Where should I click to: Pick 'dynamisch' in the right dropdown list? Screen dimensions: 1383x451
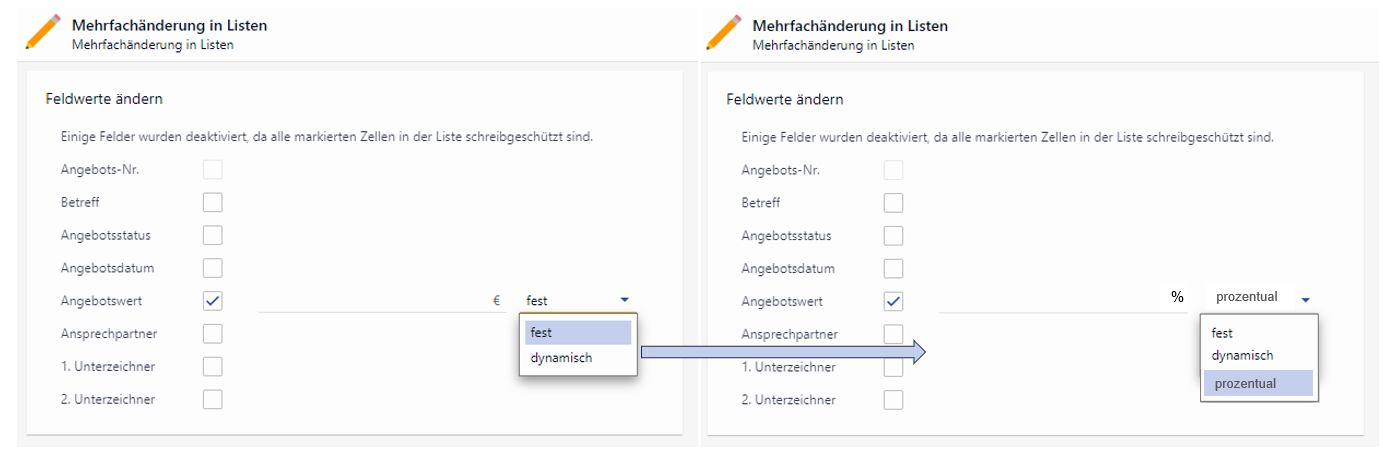pos(1242,355)
